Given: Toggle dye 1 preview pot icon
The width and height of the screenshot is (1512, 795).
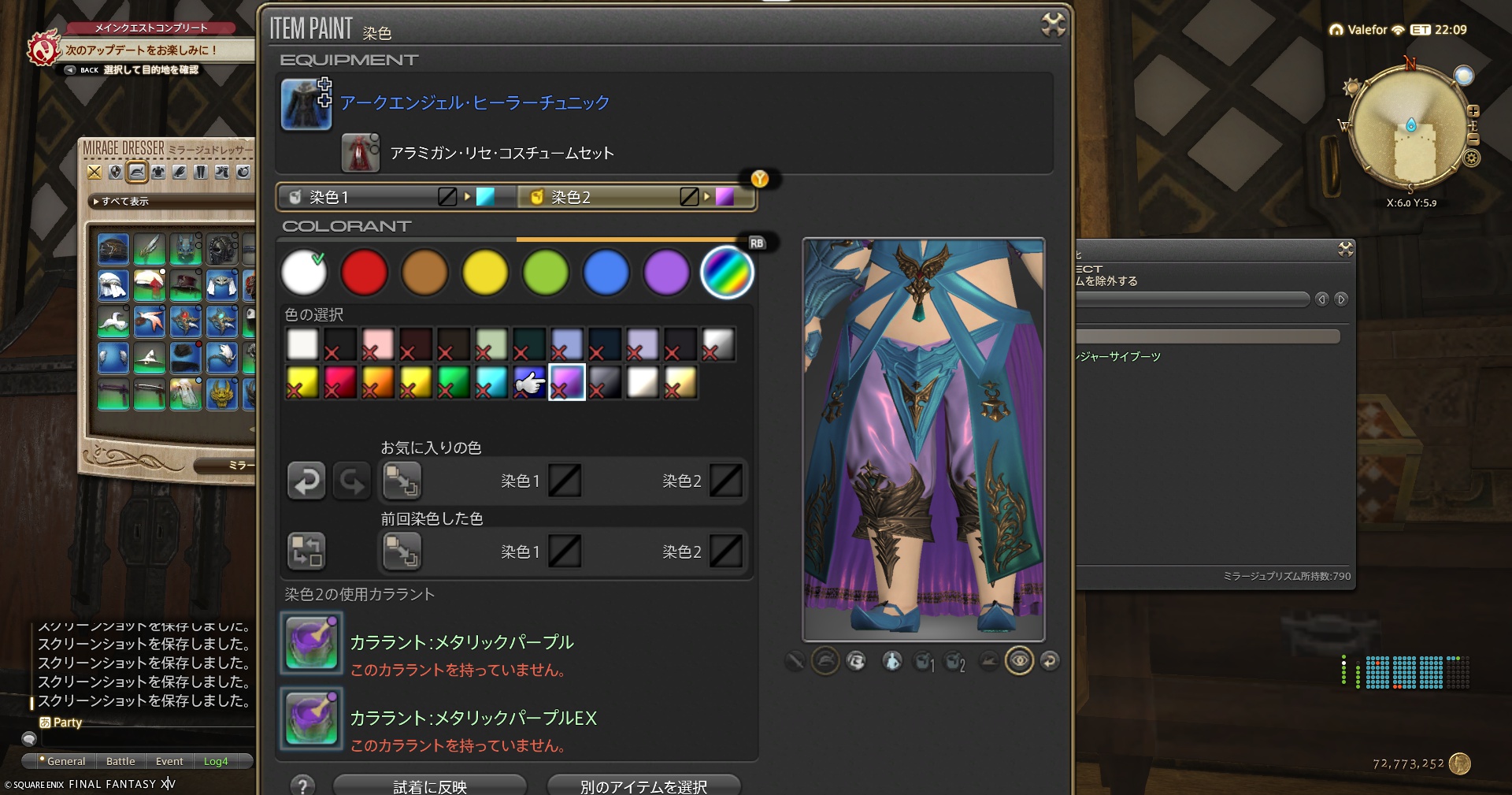Looking at the screenshot, I should (924, 662).
